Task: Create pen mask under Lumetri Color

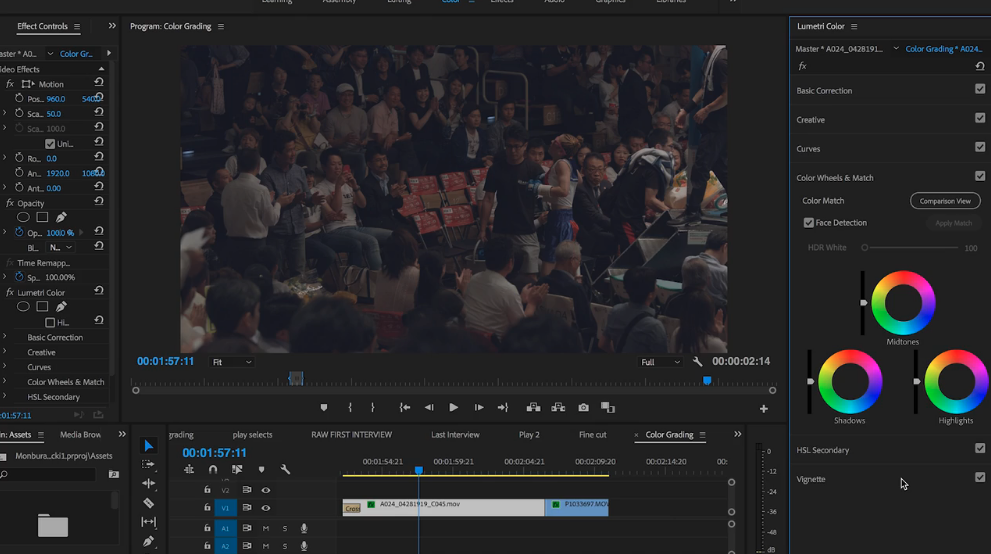Action: pos(61,307)
